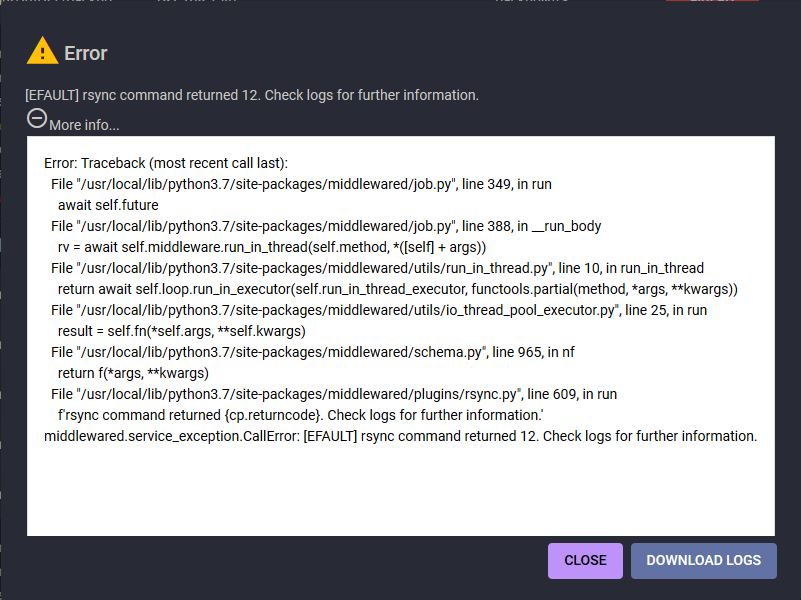Image resolution: width=801 pixels, height=600 pixels.
Task: Click the run_in_thread.py line 10 entry
Action: coord(377,268)
